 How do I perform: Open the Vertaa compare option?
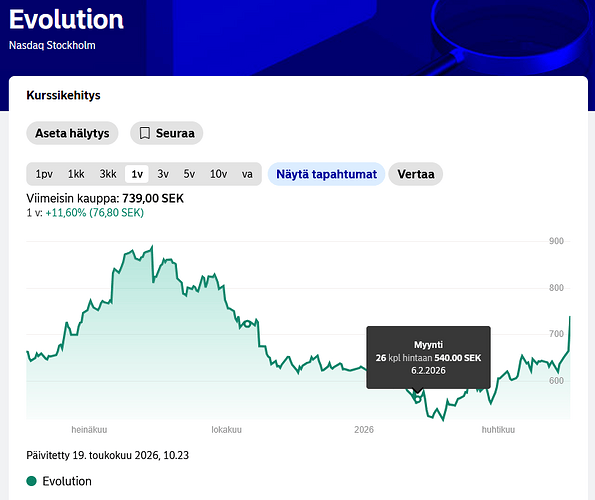416,174
